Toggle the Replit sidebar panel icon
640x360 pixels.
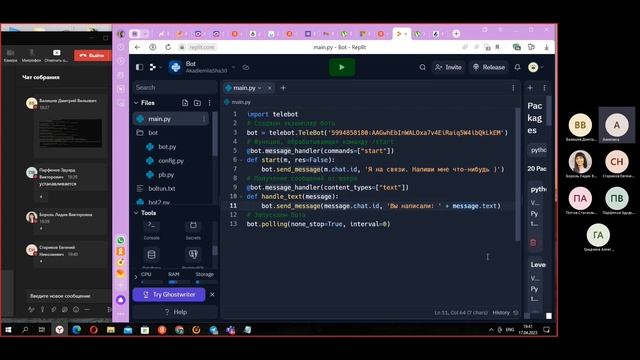point(140,67)
